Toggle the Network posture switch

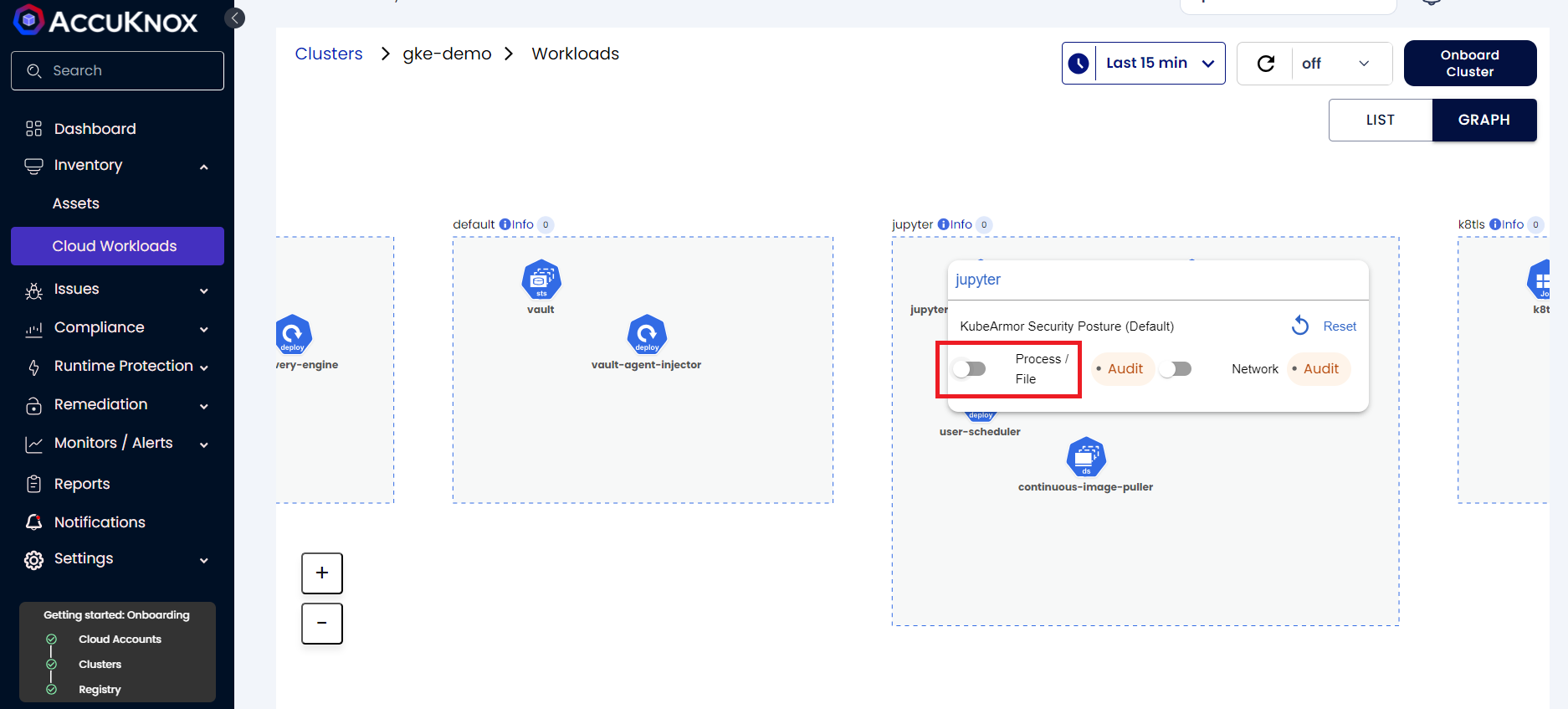pyautogui.click(x=1176, y=369)
